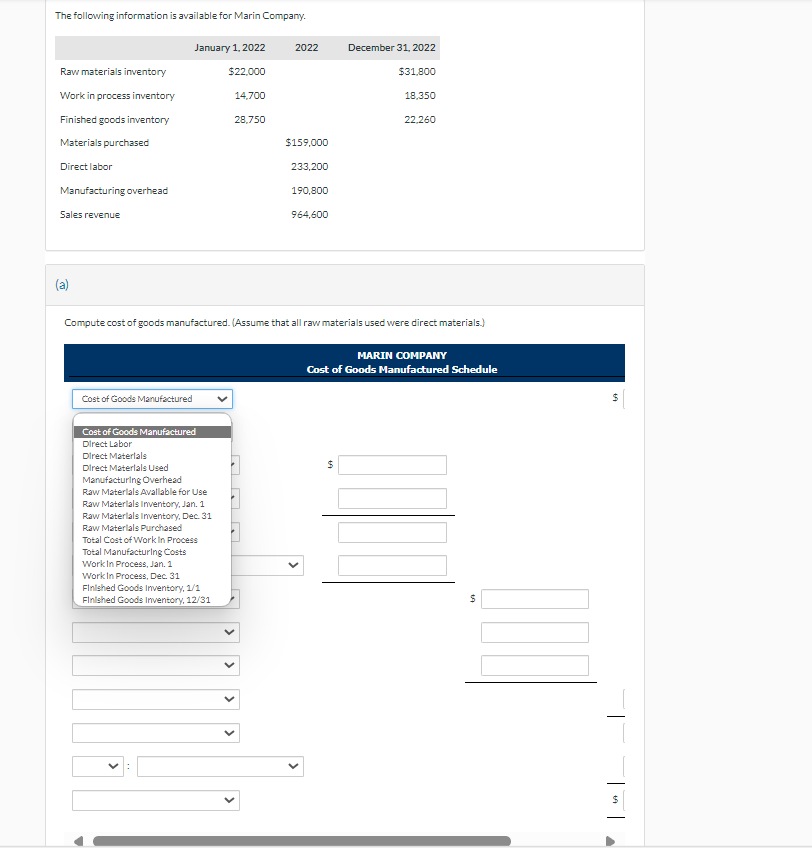Open the indented dropdown beside the fourth amount

(268, 566)
